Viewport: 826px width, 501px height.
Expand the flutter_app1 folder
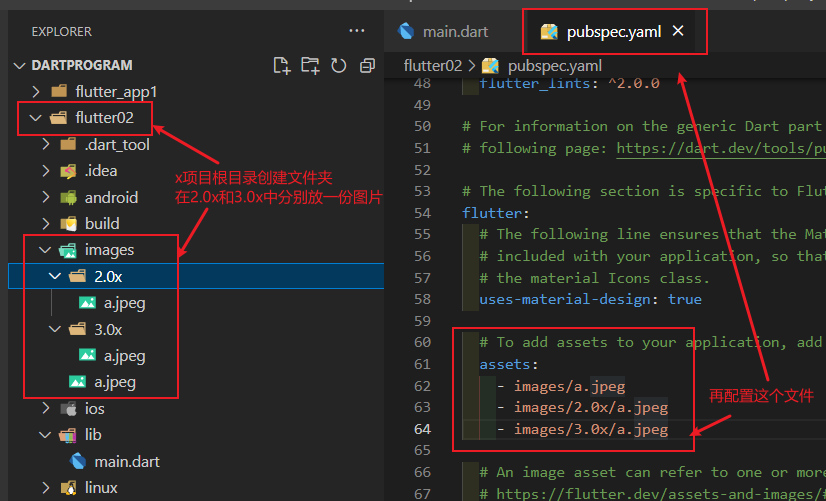[36, 92]
